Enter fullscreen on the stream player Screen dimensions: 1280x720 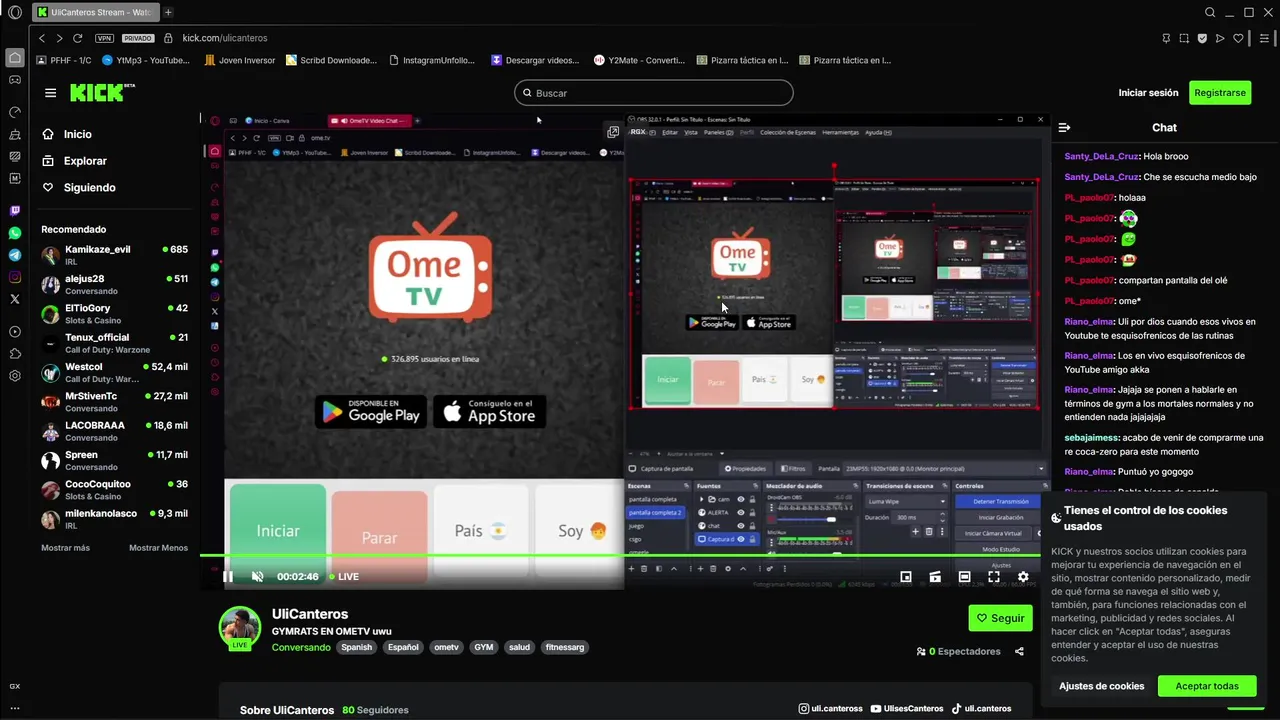tap(994, 577)
